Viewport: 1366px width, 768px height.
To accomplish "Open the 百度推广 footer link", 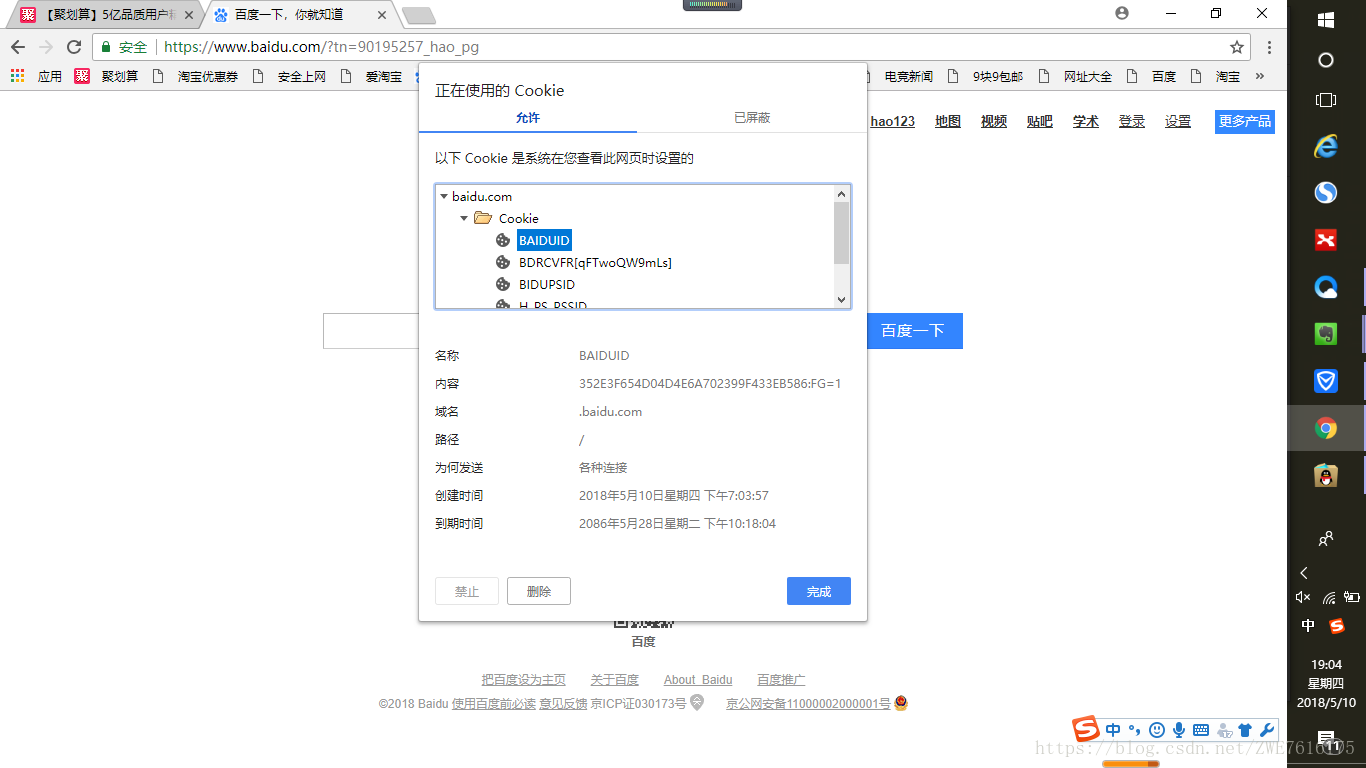I will 781,680.
